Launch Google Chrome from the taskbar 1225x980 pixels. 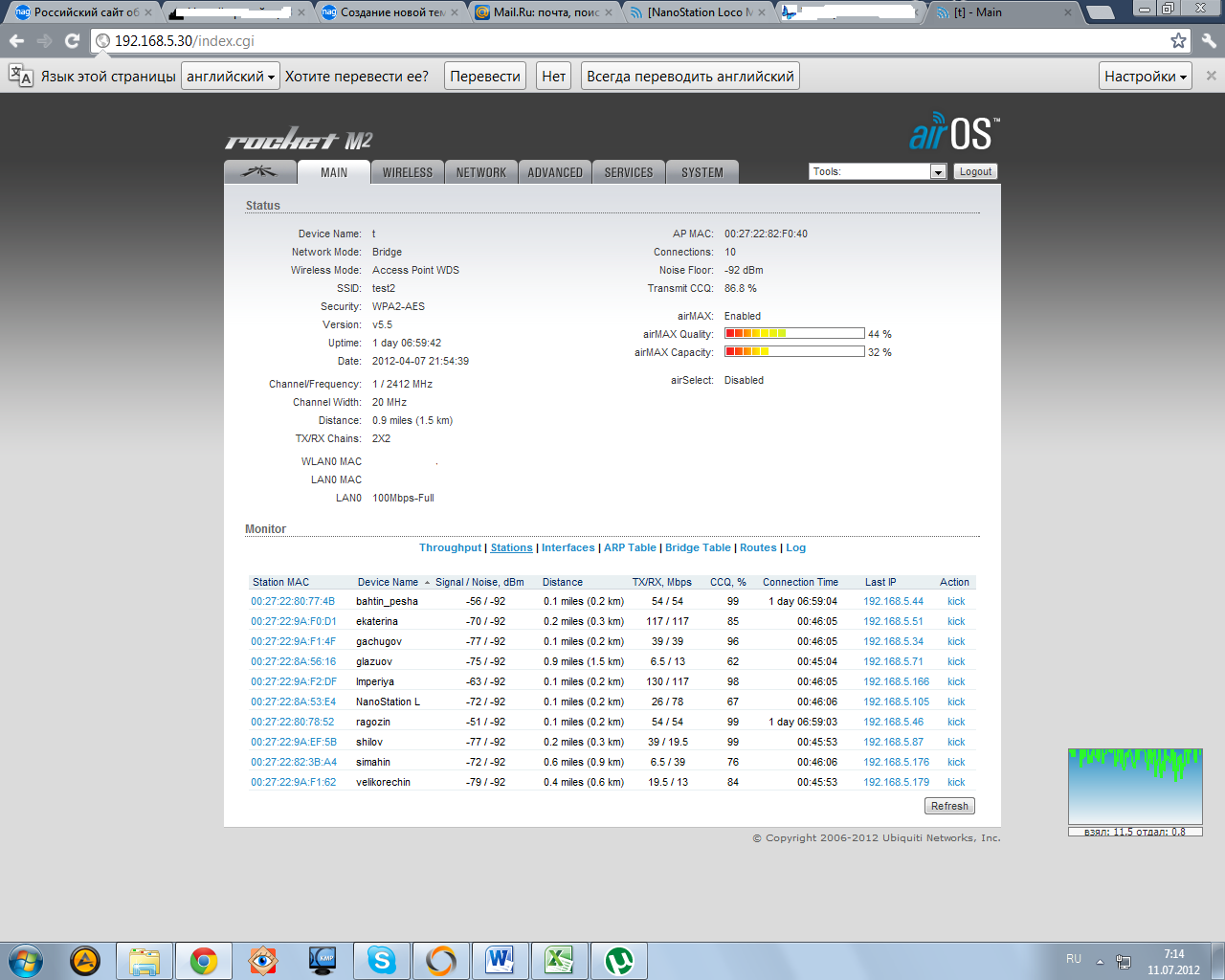tap(203, 960)
